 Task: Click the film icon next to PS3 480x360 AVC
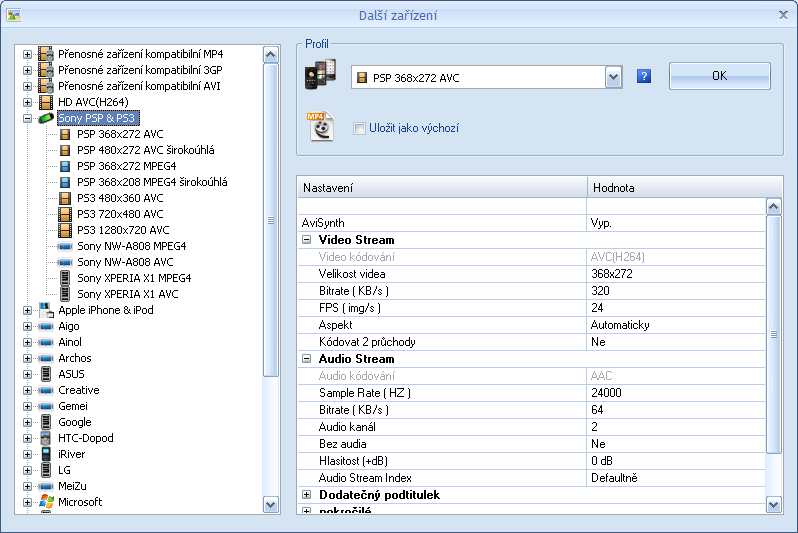(x=65, y=198)
